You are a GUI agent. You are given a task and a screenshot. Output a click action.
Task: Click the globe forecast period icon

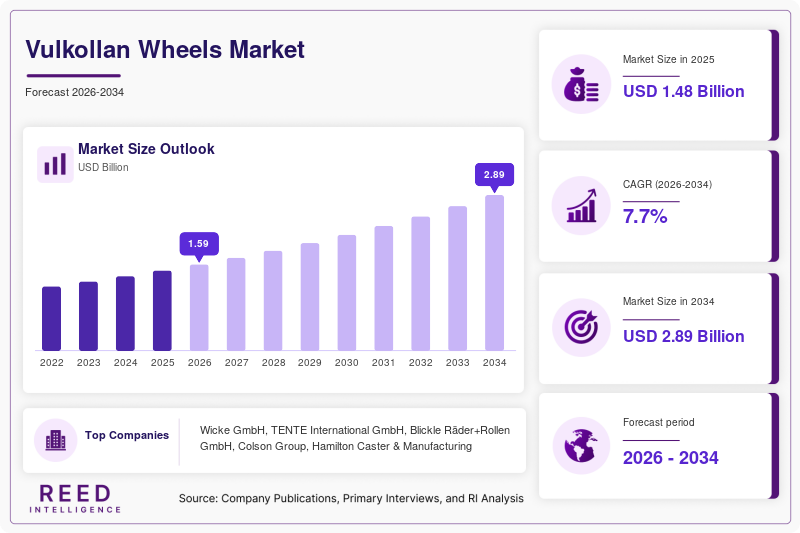(581, 446)
